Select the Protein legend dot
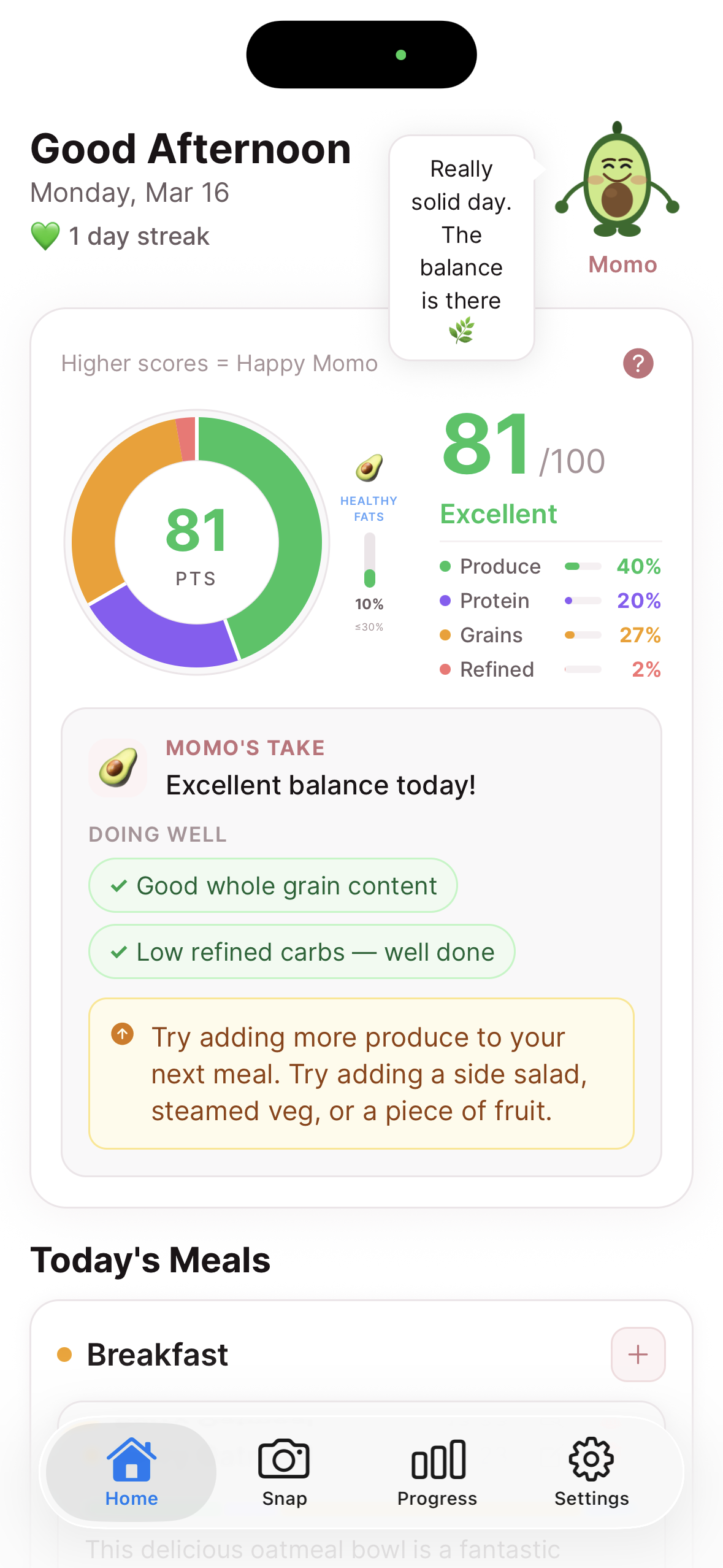Screen dimensions: 723x1568 (446, 601)
